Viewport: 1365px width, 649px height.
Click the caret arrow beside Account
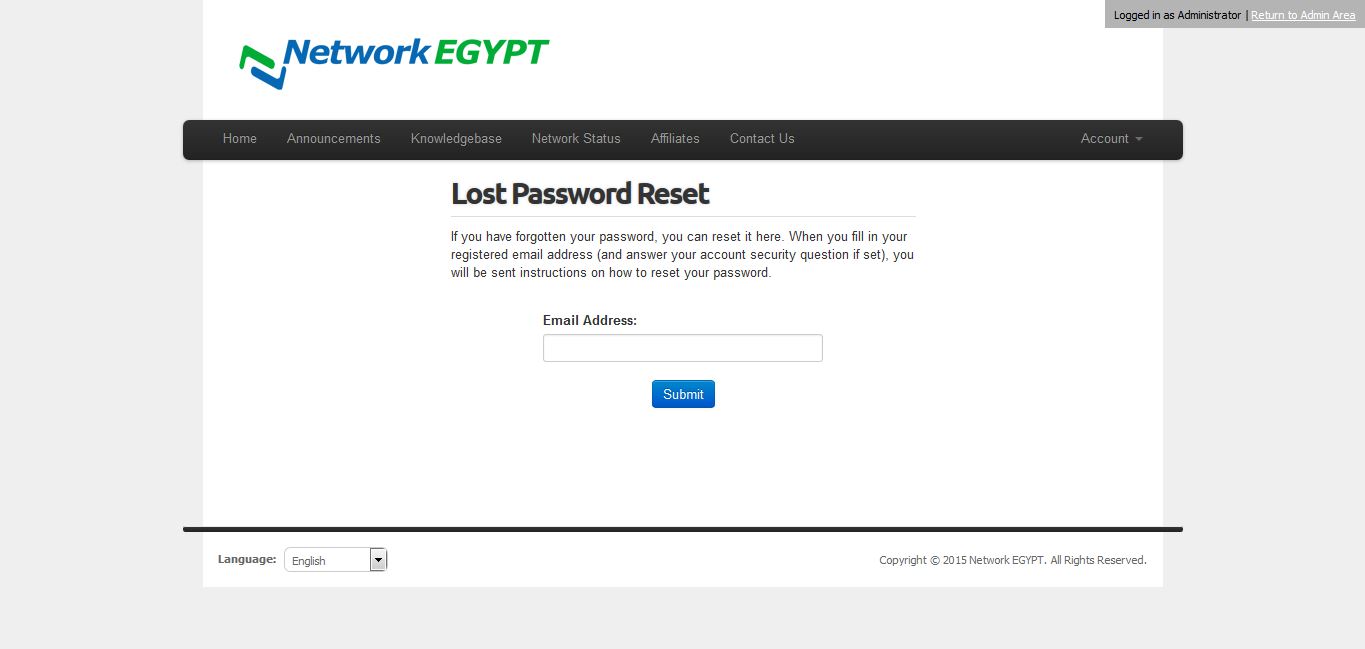coord(1138,139)
